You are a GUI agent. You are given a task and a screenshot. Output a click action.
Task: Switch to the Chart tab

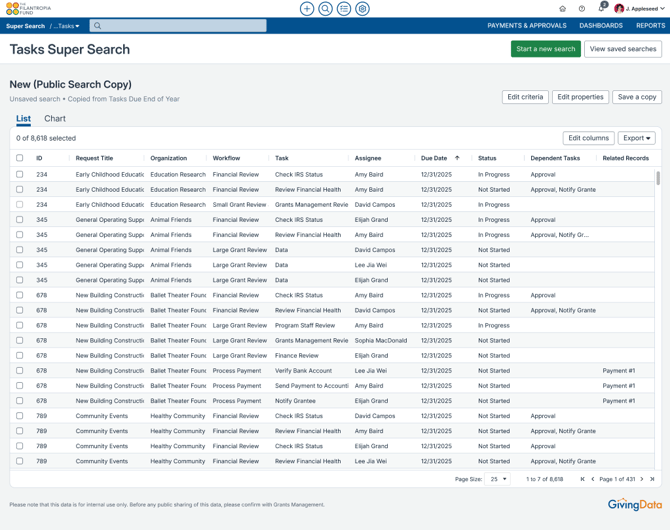click(x=55, y=119)
